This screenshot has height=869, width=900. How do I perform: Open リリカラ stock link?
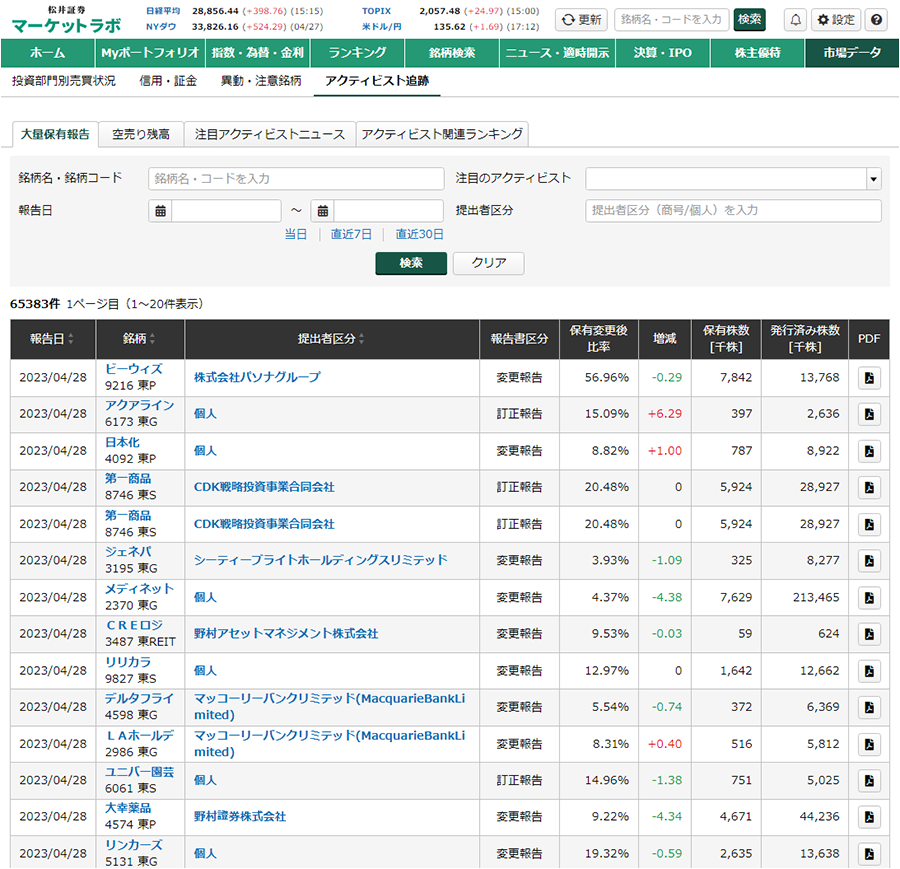(128, 662)
